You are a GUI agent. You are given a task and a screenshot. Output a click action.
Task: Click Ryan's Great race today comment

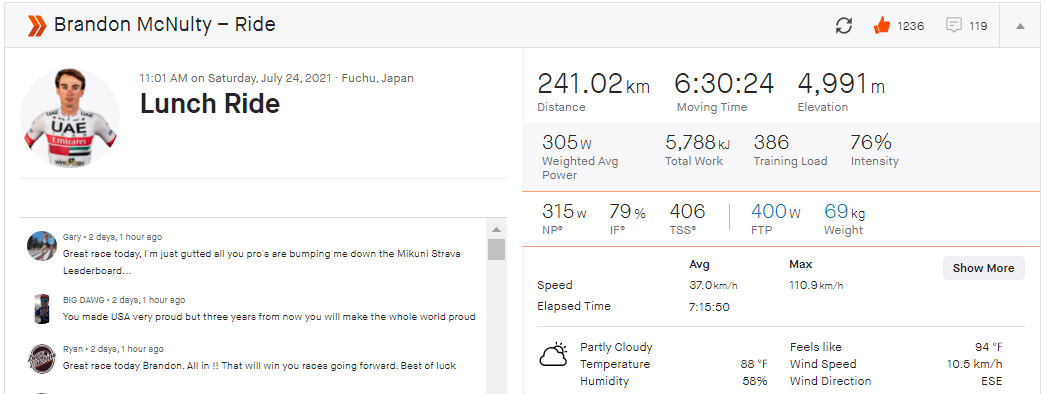pyautogui.click(x=259, y=366)
